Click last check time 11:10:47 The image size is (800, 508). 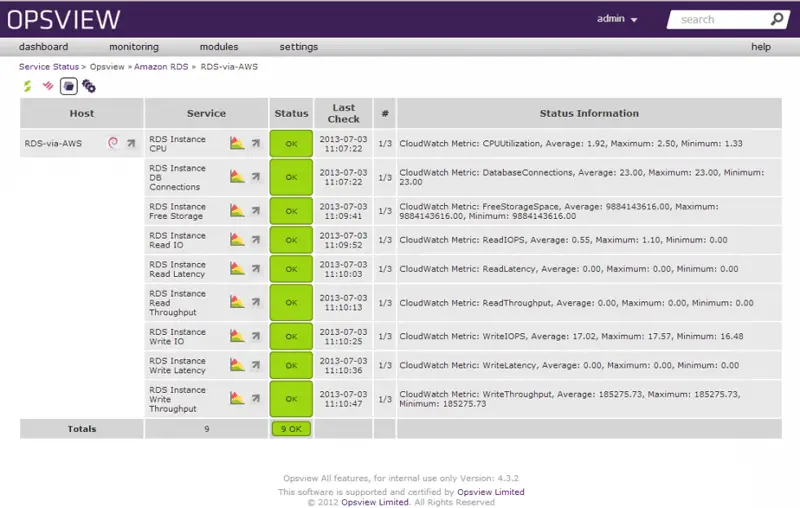343,403
